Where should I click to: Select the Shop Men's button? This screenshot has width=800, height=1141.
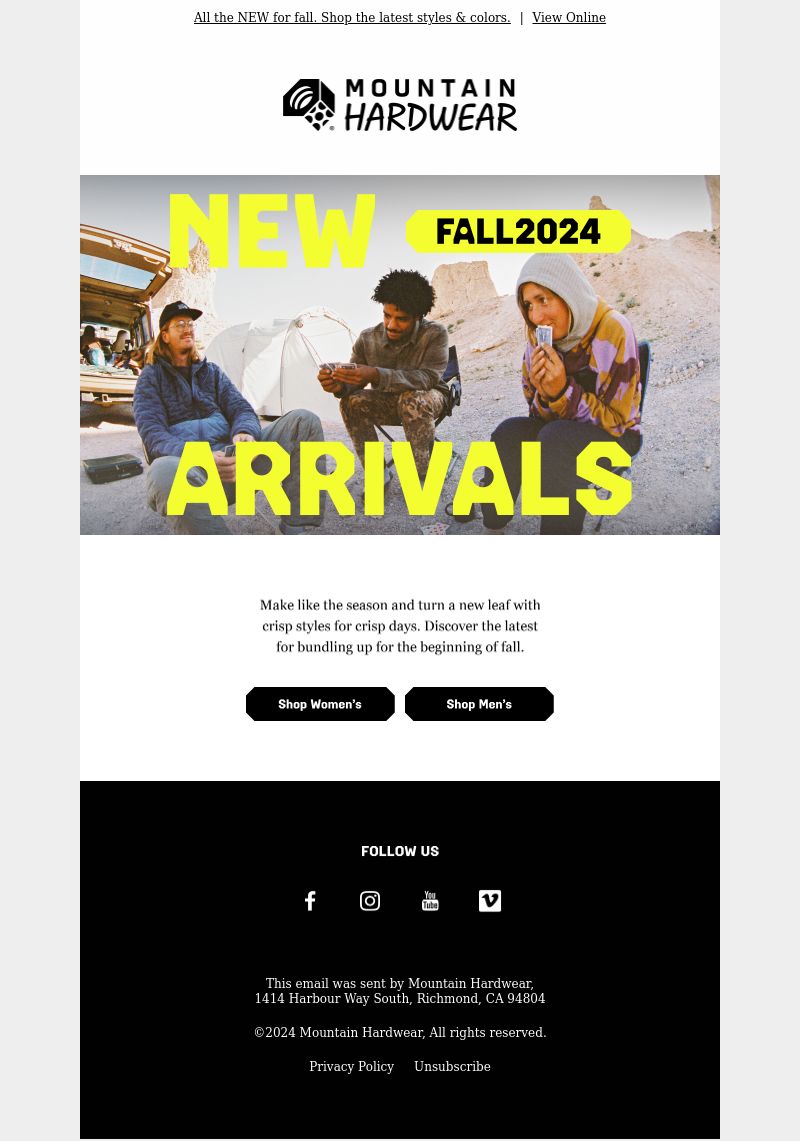(479, 704)
